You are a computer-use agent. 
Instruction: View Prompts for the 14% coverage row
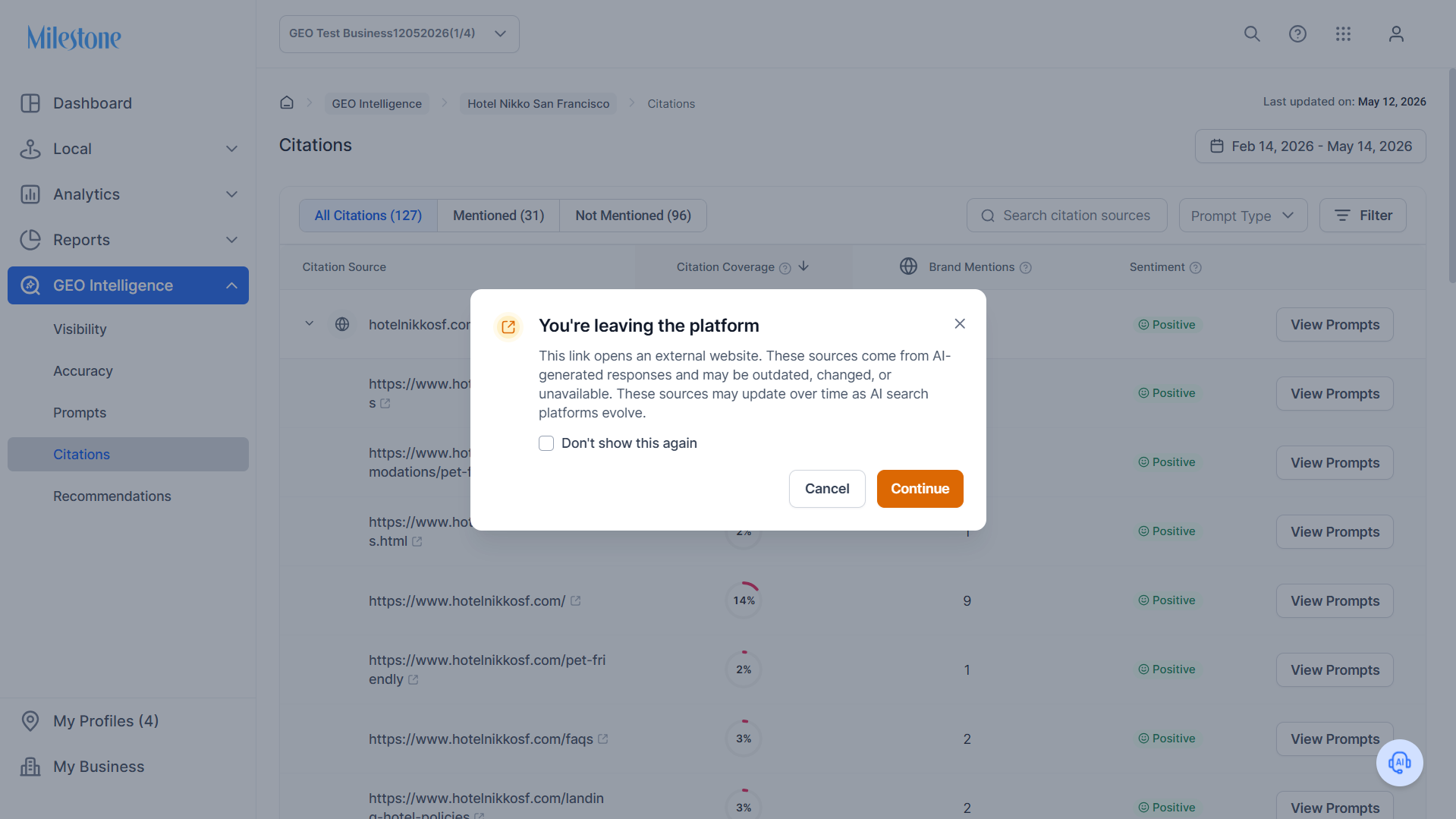pos(1335,601)
